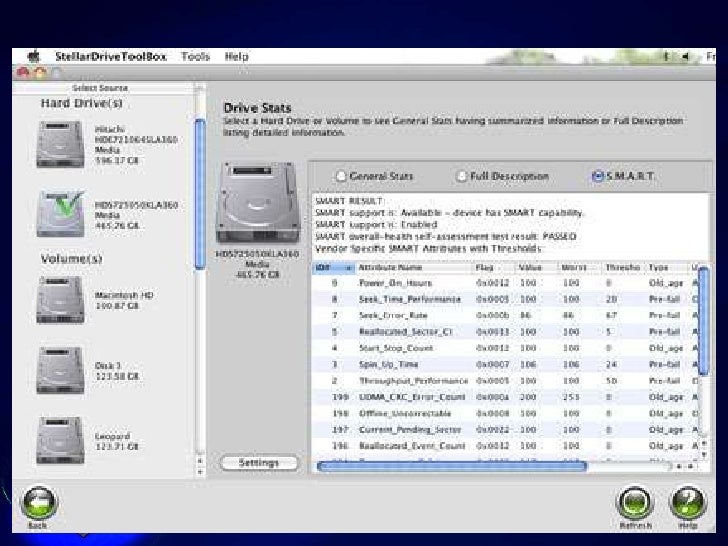
Task: Click the red close window button
Action: 22,72
